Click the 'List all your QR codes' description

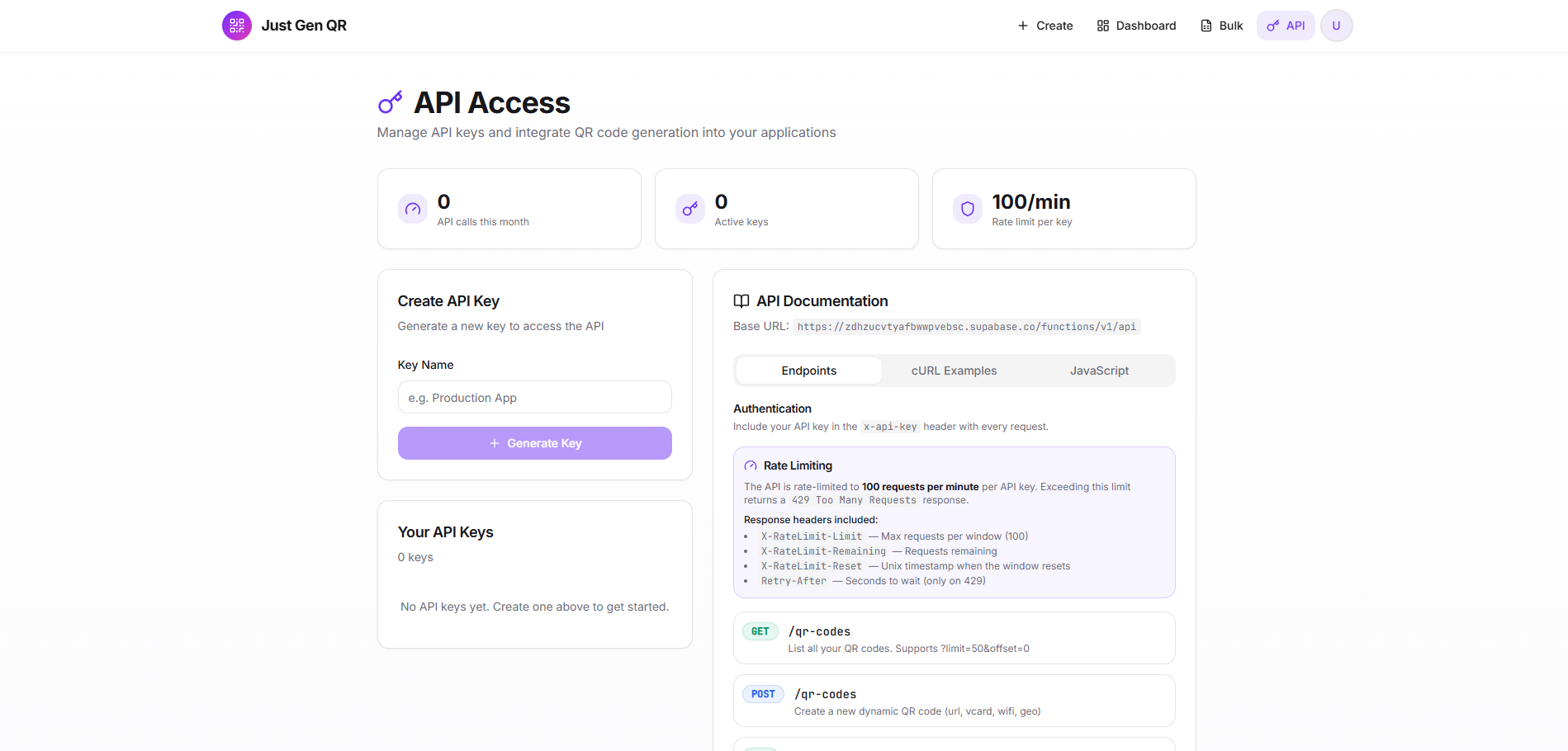pos(908,649)
